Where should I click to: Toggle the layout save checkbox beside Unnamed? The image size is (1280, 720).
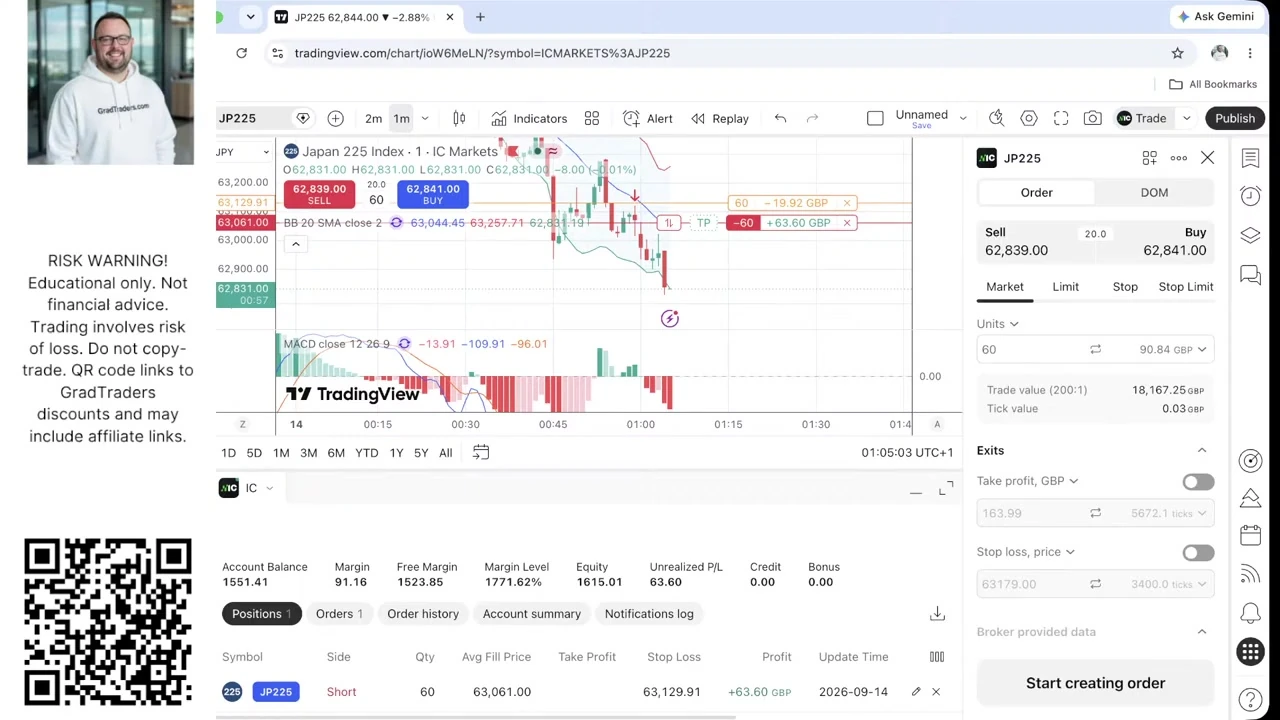pyautogui.click(x=875, y=118)
